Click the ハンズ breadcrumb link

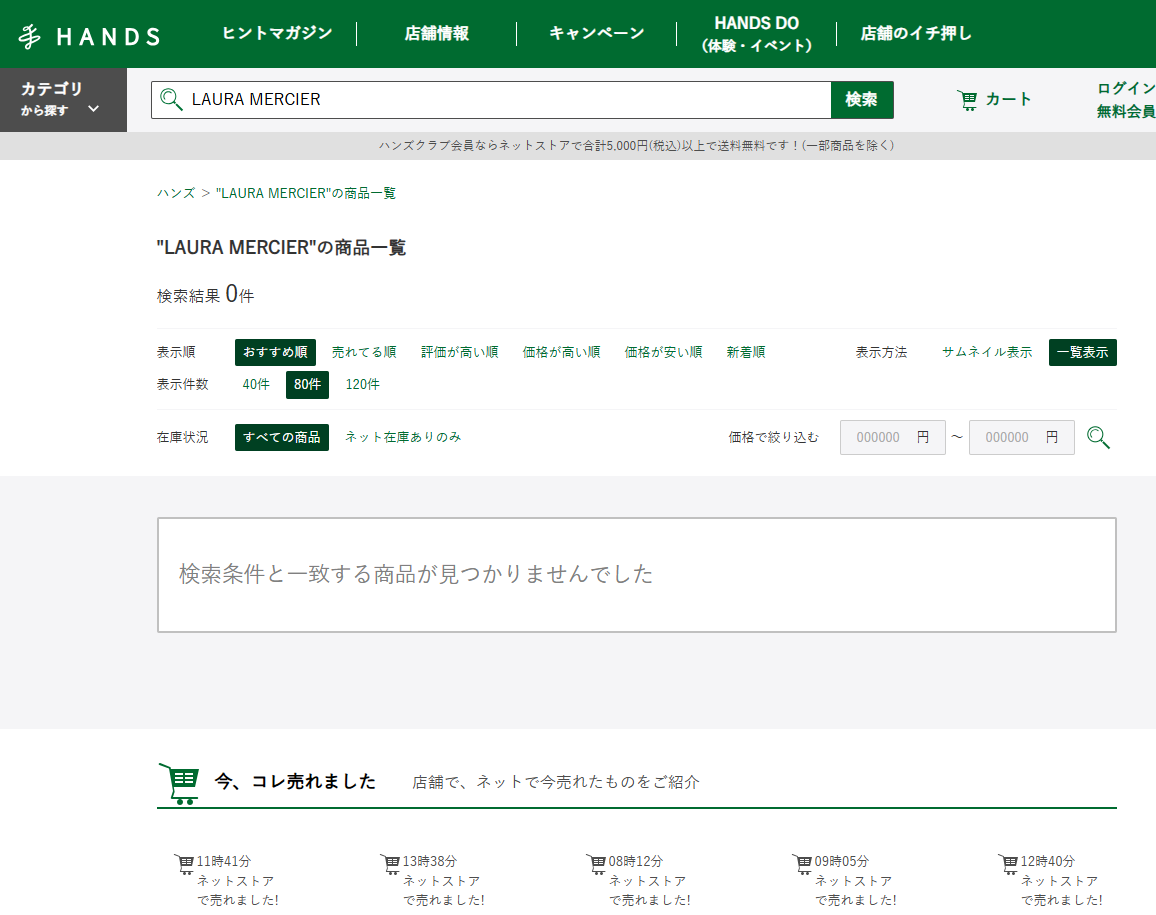coord(175,193)
